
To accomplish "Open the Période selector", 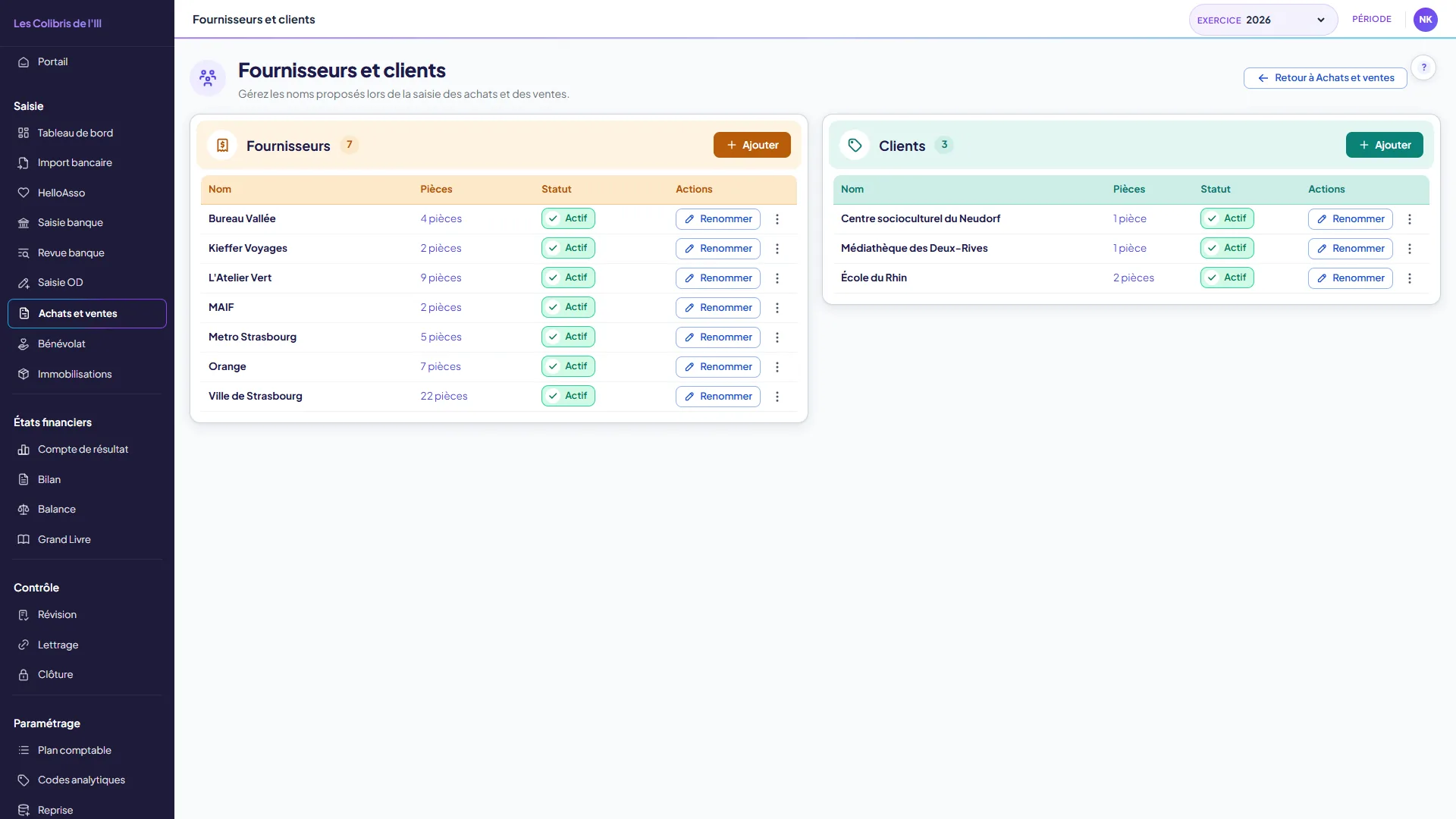I will 1371,19.
